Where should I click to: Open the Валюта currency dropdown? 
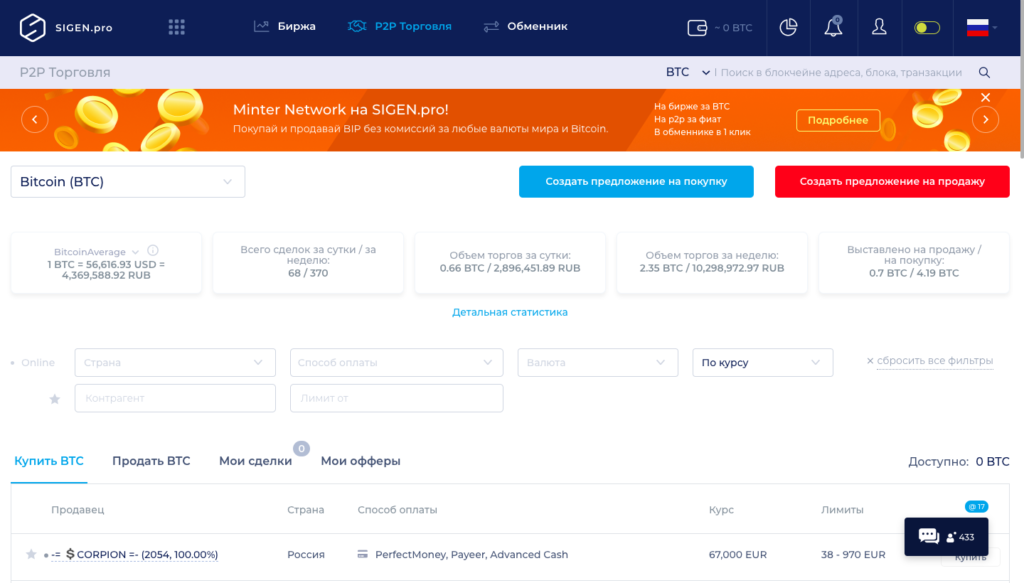[598, 362]
